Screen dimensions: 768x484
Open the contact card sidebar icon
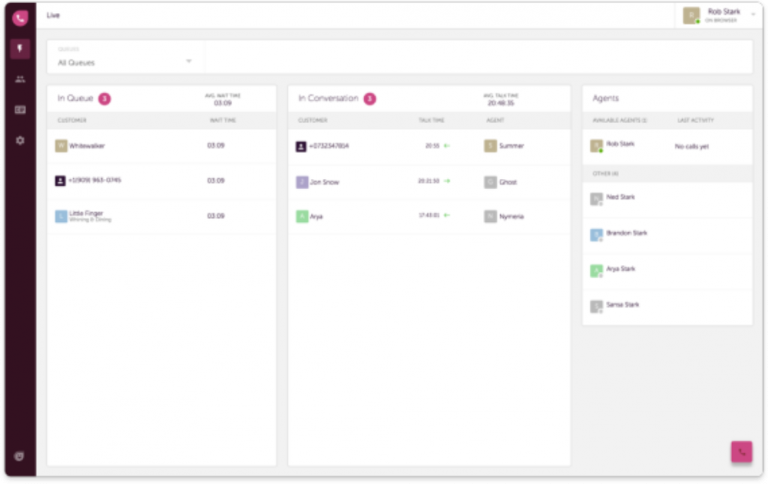tap(20, 110)
